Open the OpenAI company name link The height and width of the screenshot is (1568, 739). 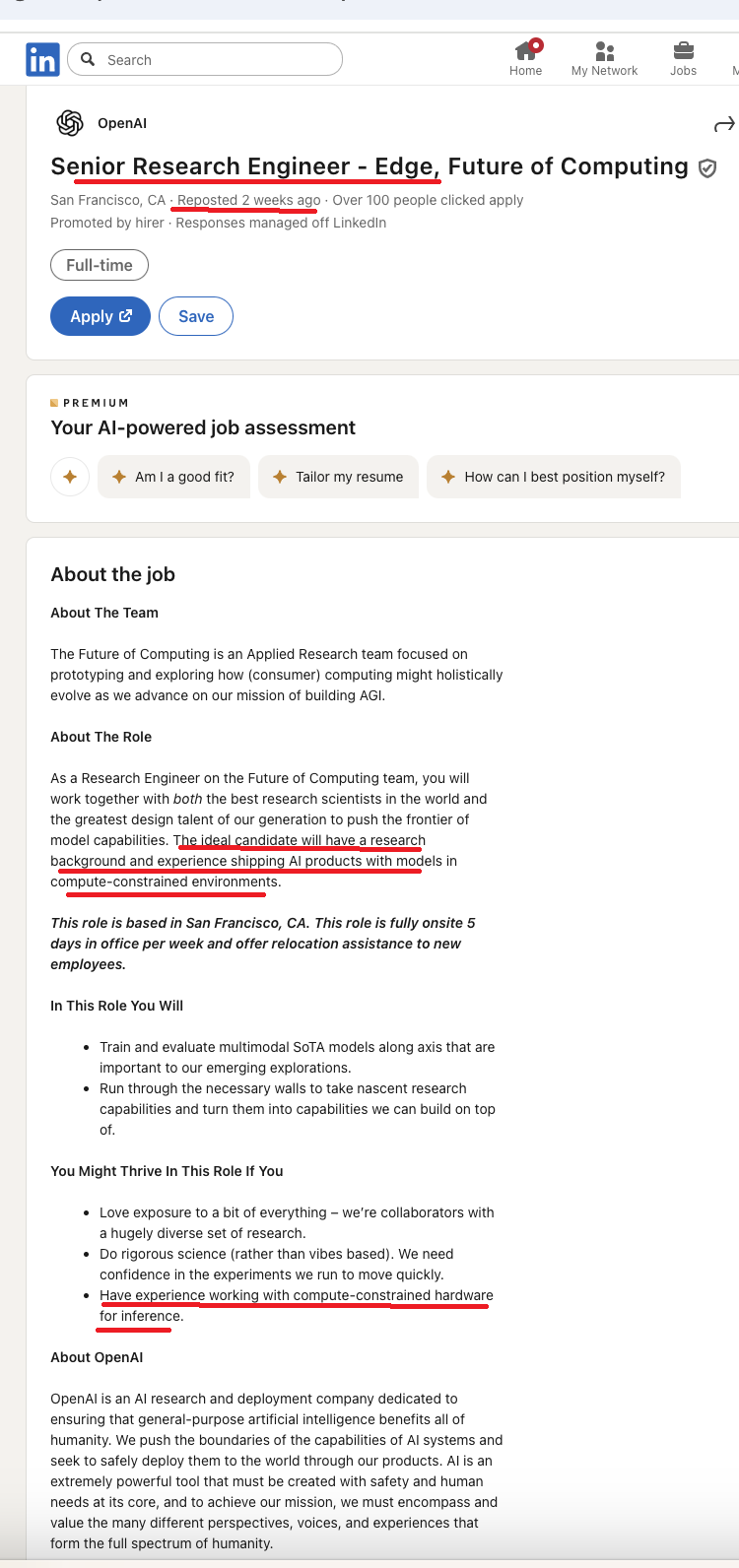122,123
